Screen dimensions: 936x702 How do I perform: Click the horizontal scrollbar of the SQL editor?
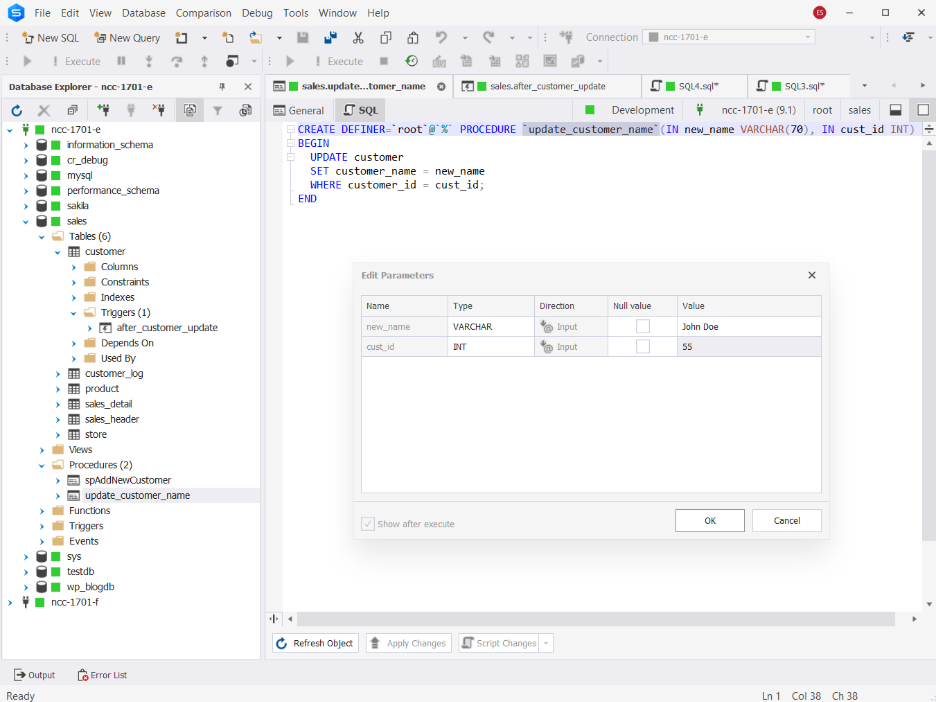coord(596,619)
